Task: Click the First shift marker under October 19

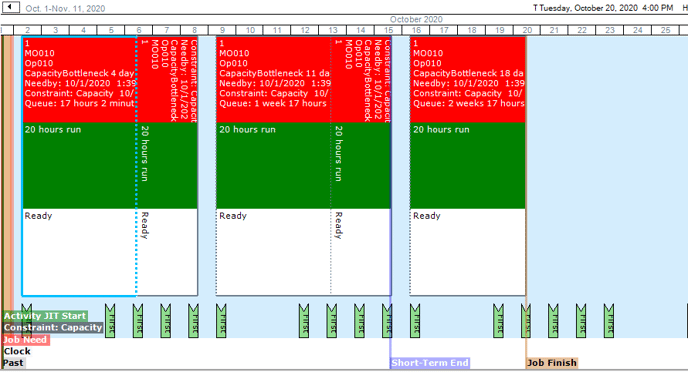Action: (498, 321)
